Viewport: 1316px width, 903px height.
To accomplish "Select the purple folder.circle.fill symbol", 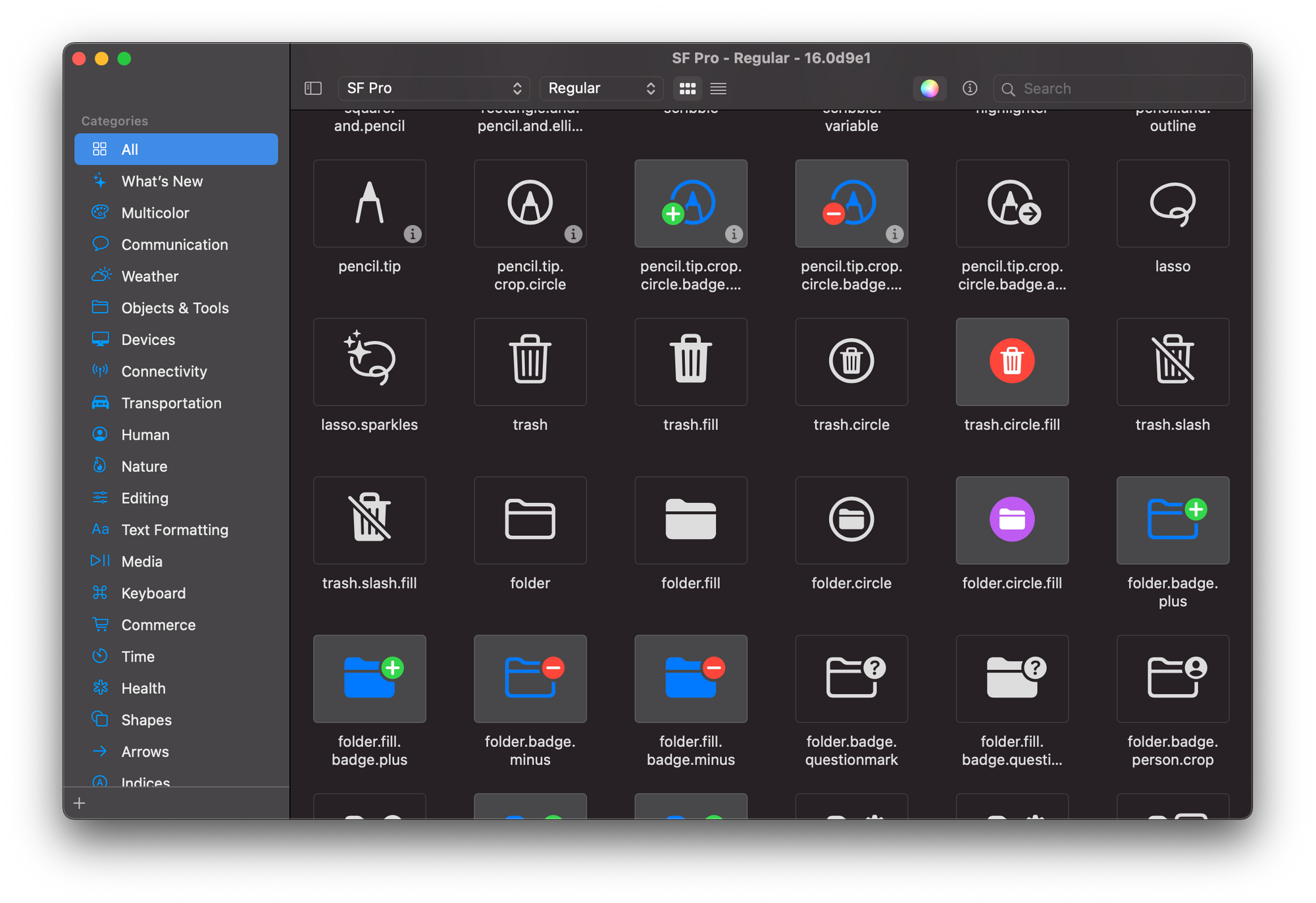I will click(x=1011, y=521).
